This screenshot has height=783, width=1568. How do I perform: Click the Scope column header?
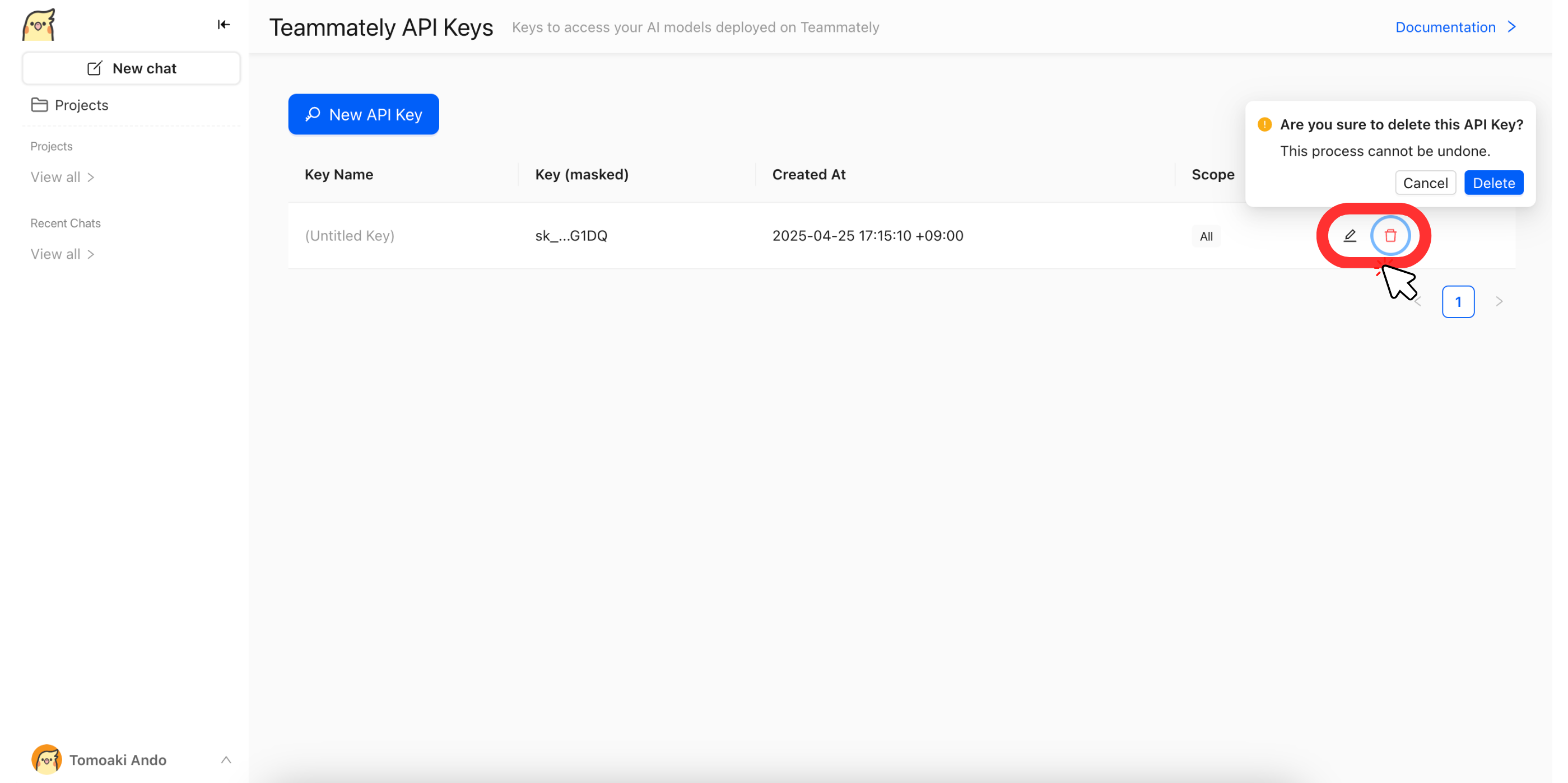coord(1212,175)
